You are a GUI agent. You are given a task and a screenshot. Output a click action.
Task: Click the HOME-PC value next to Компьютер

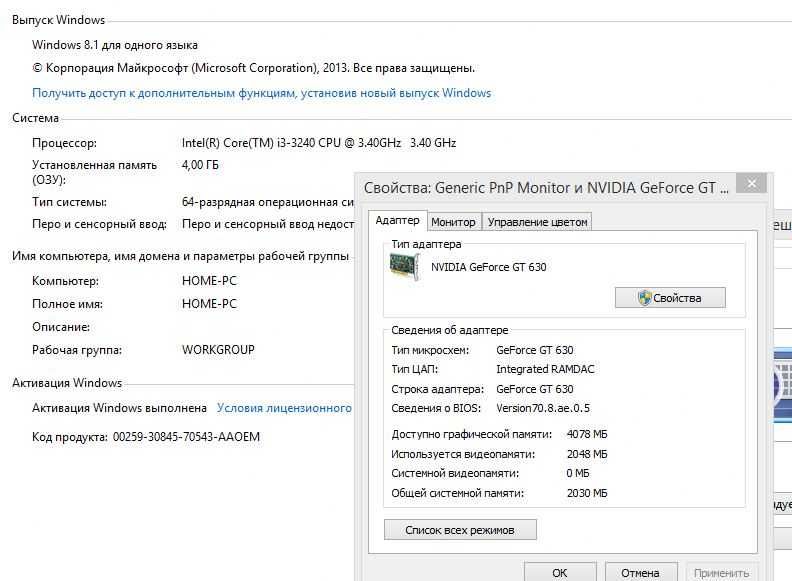coord(209,281)
